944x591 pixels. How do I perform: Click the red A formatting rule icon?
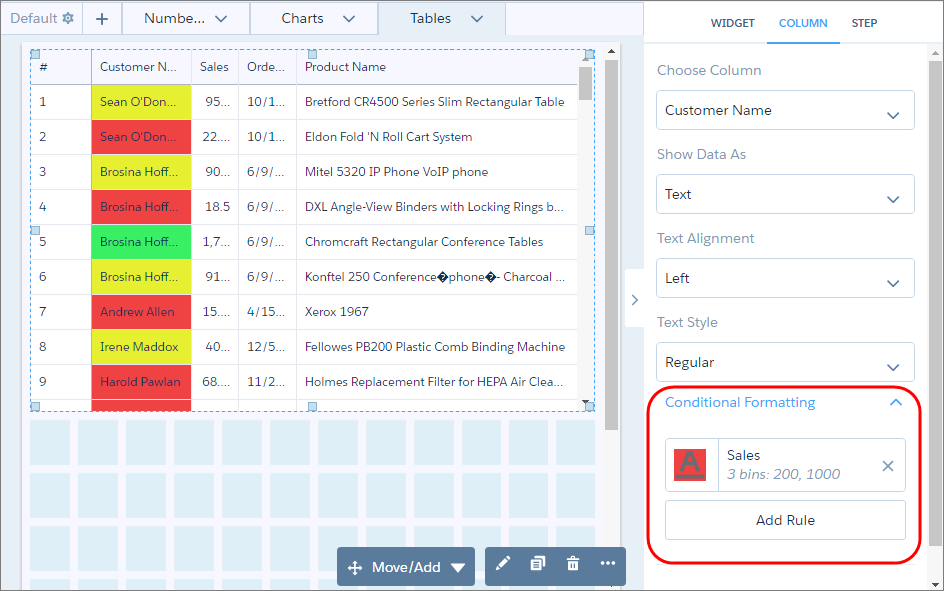tap(691, 465)
